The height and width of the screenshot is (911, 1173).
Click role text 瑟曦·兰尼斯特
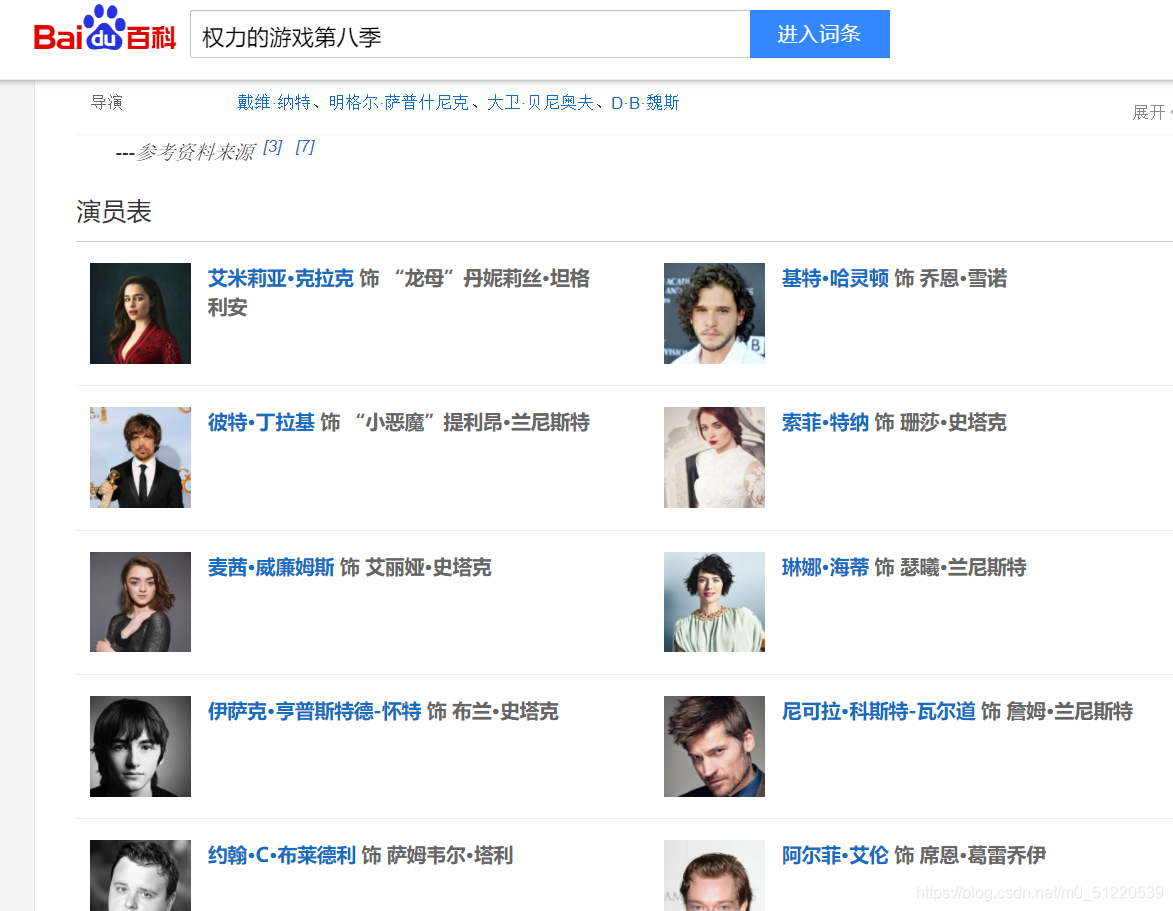point(963,567)
